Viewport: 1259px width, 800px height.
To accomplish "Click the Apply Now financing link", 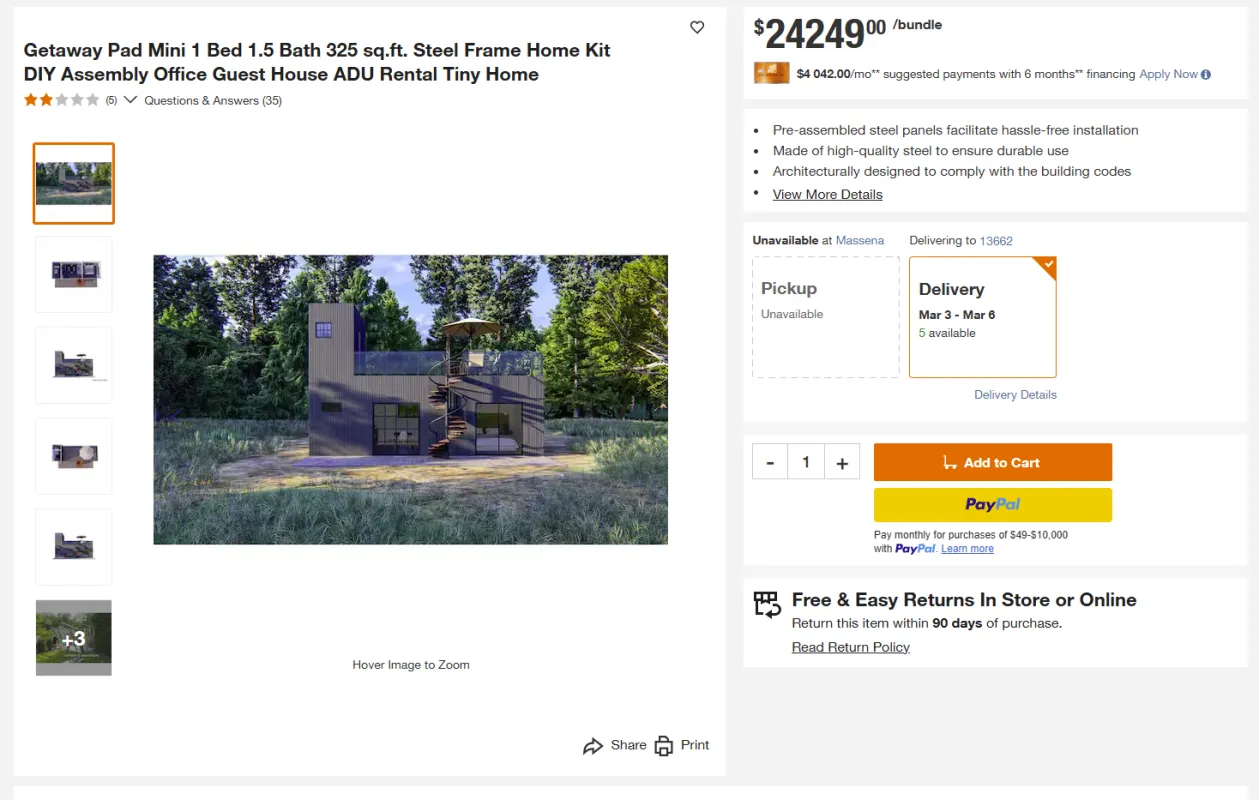I will tap(1168, 74).
